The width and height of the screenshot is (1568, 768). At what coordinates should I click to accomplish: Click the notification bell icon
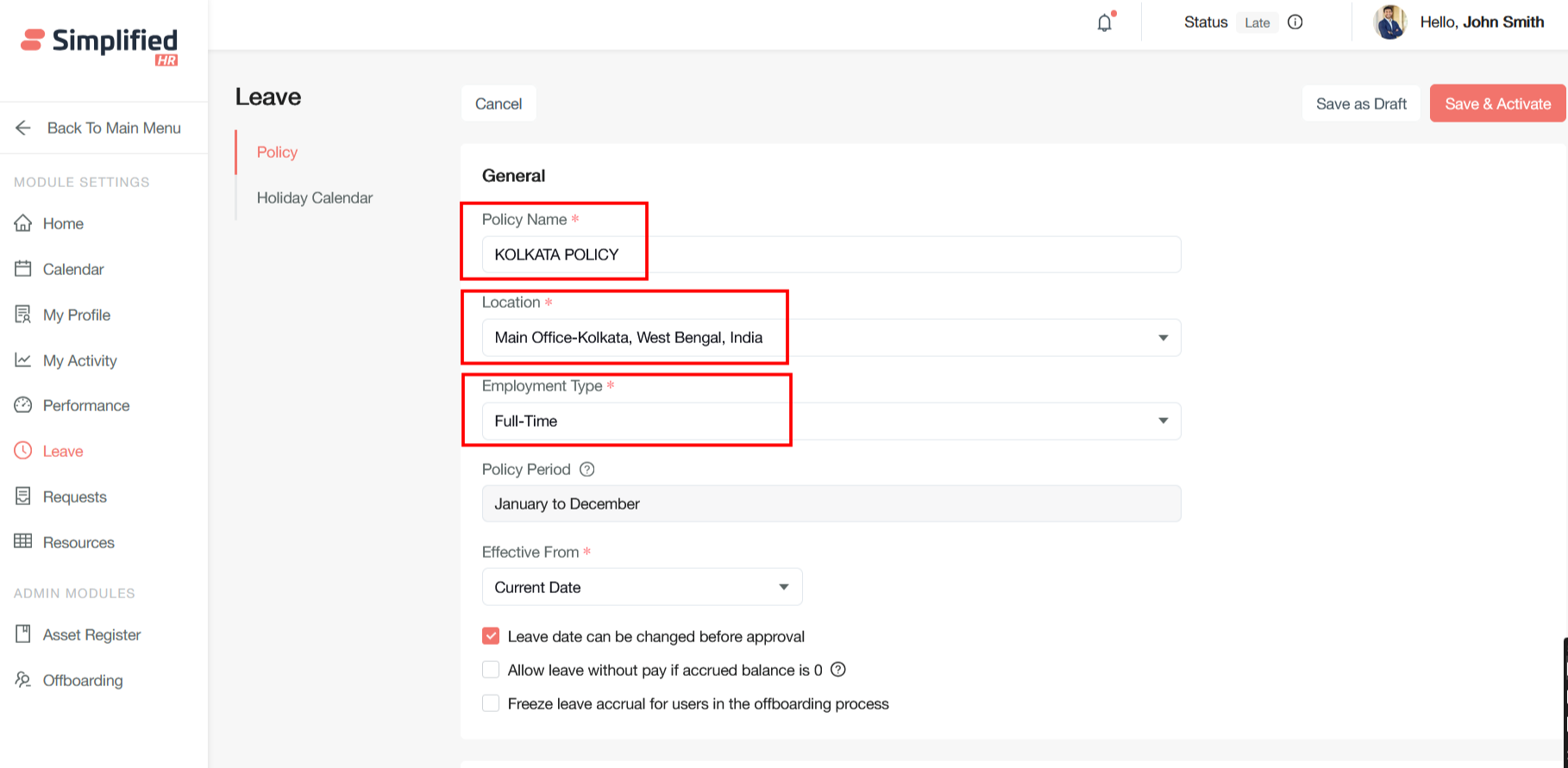[1104, 23]
